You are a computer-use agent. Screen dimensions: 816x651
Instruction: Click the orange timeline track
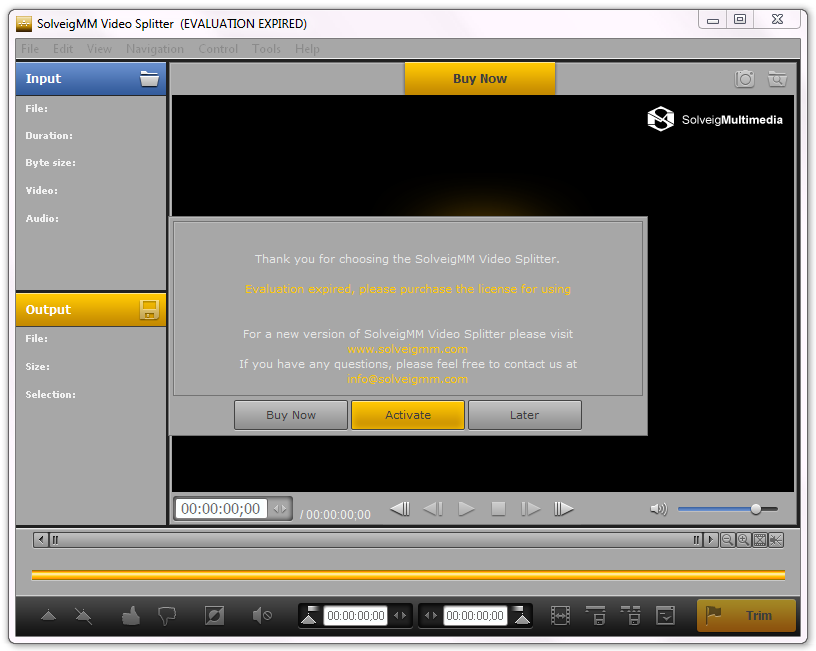point(408,575)
